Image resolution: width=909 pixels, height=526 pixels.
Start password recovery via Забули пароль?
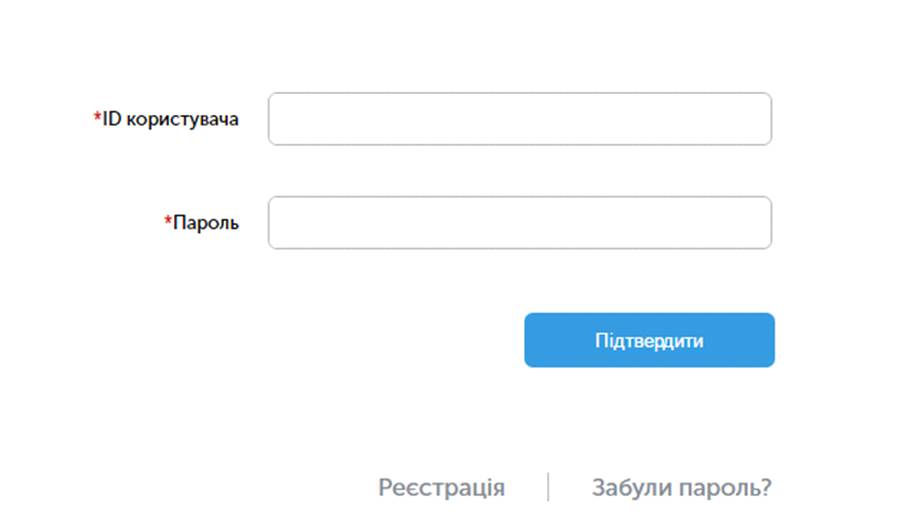[681, 488]
